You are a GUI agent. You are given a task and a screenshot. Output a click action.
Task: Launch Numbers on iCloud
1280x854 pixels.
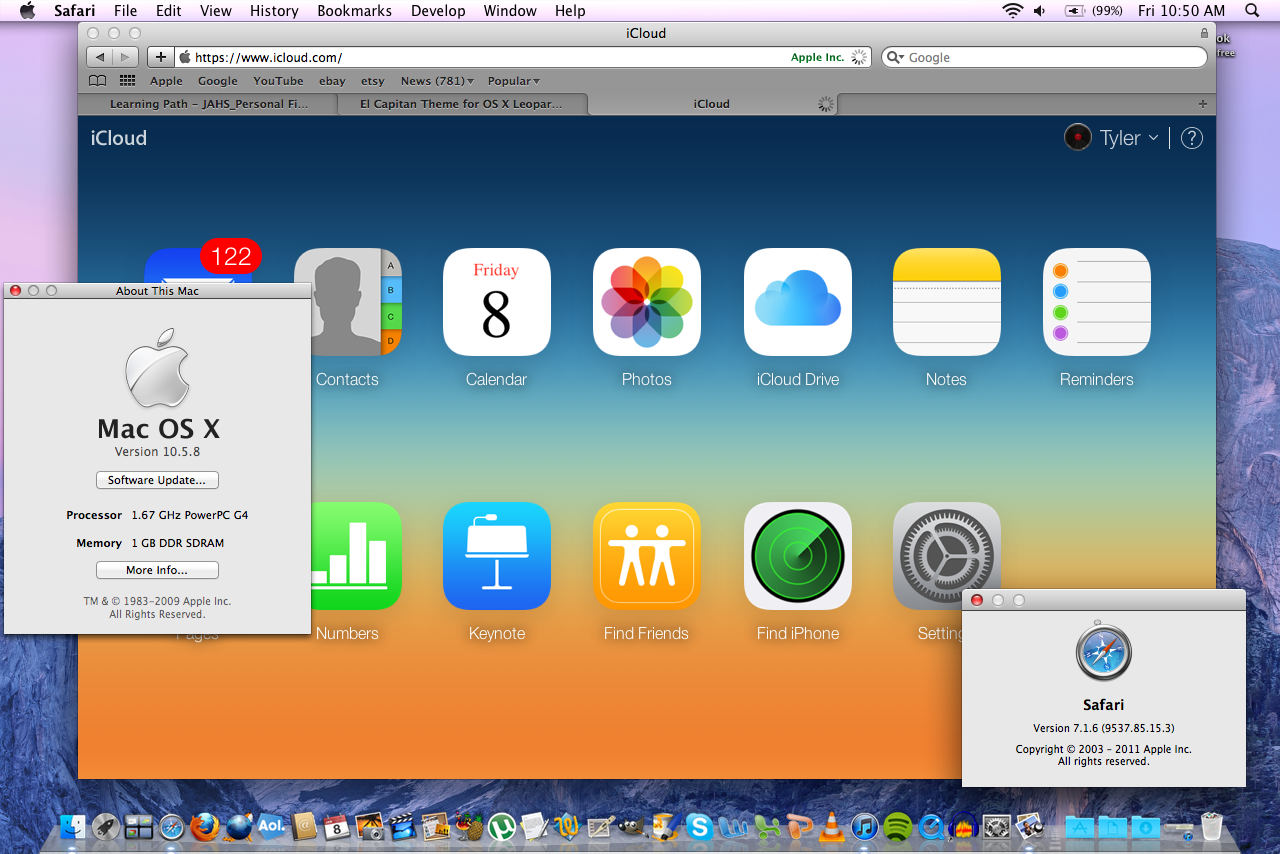[356, 556]
